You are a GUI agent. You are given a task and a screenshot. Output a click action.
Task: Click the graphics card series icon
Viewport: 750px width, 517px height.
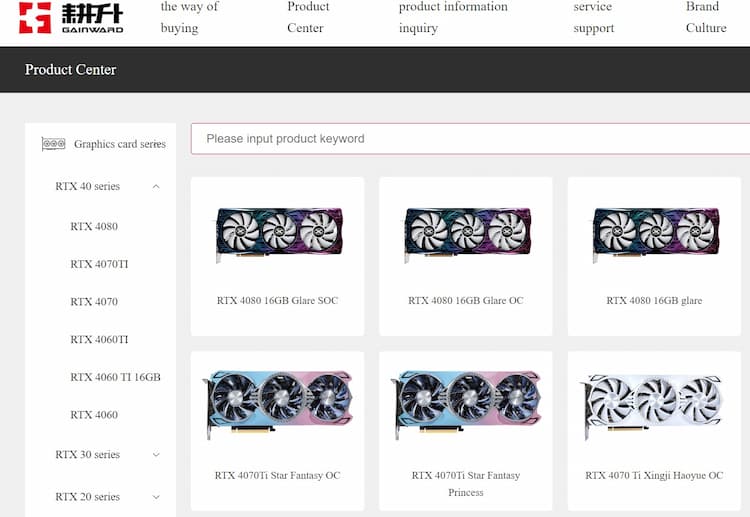point(54,143)
